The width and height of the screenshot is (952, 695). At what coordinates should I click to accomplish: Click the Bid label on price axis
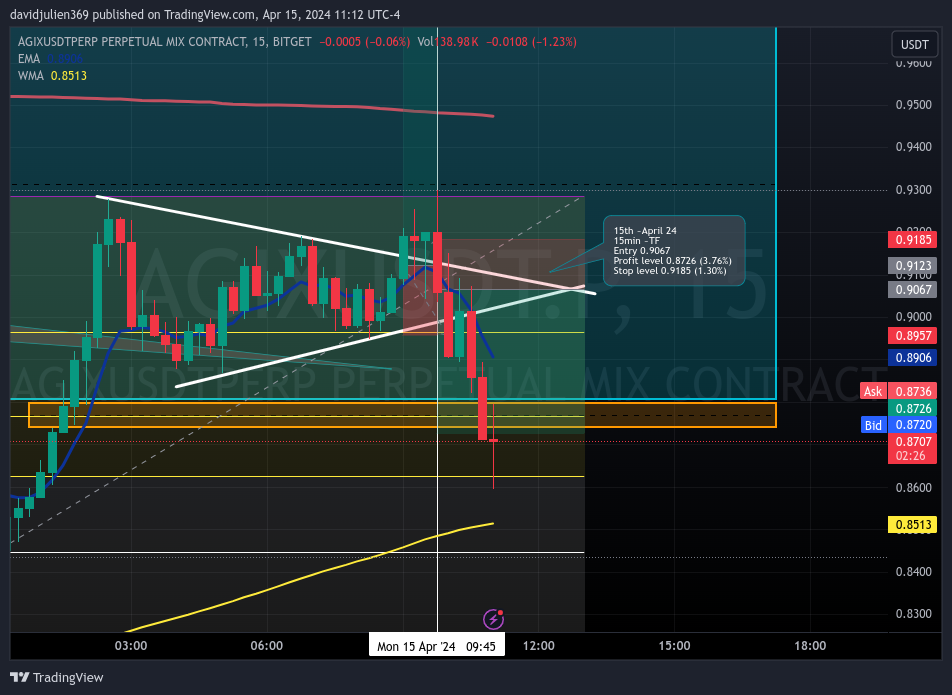coord(873,425)
